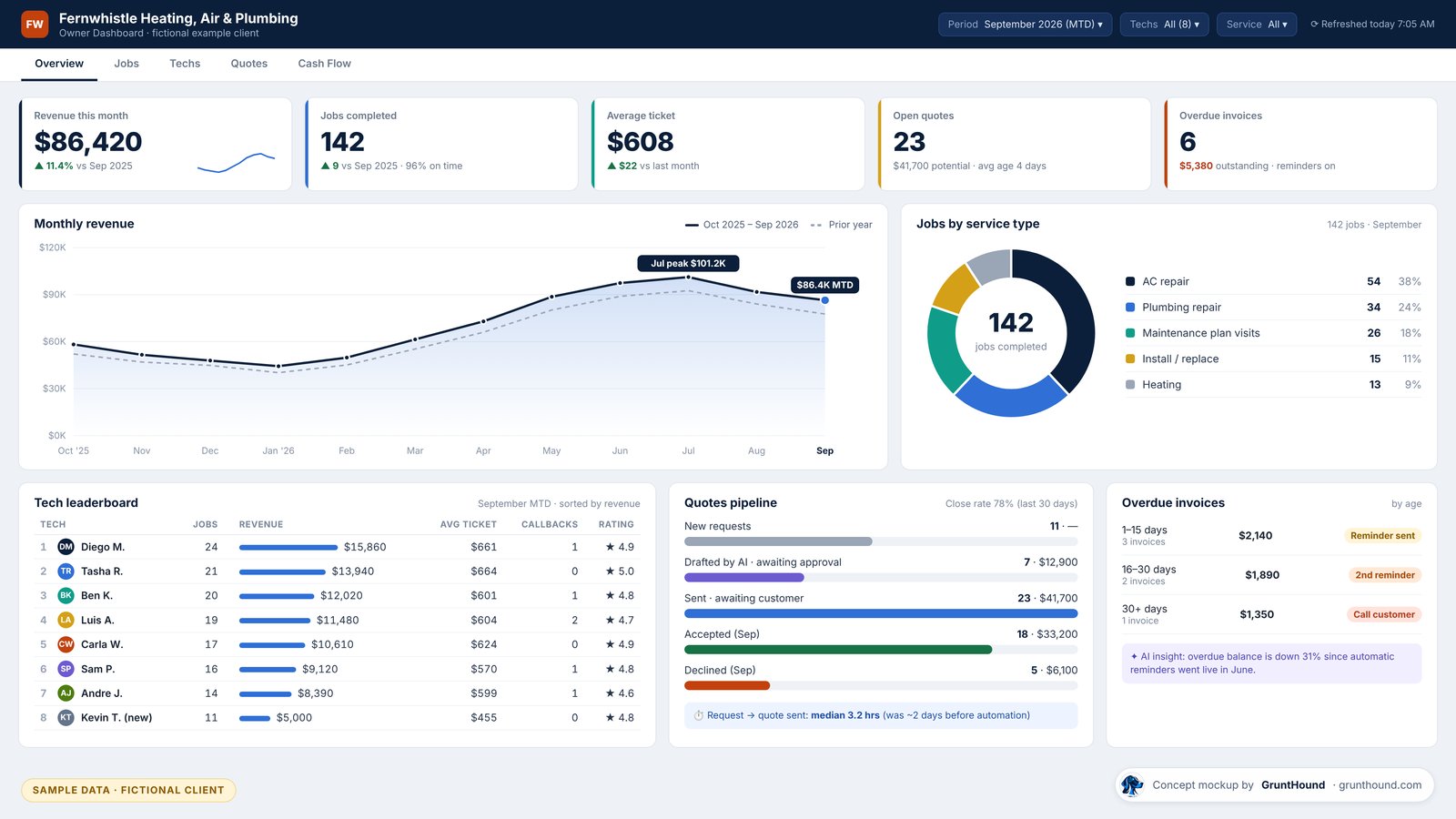Image resolution: width=1456 pixels, height=819 pixels.
Task: Switch to the Jobs tab
Action: pos(126,64)
